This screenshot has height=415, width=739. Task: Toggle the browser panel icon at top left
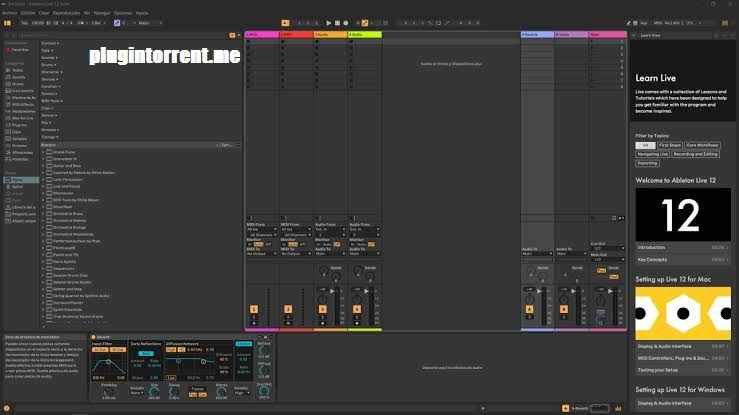pos(7,23)
